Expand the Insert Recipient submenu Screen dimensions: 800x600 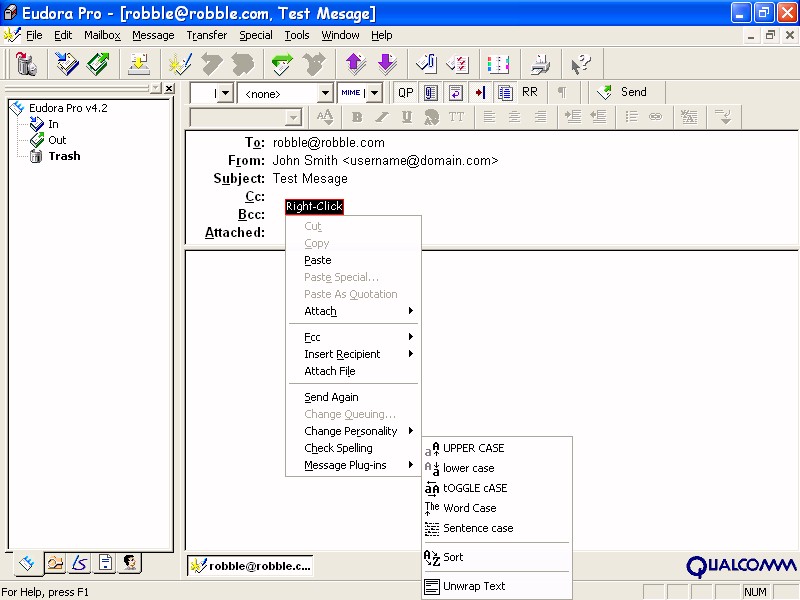click(354, 354)
